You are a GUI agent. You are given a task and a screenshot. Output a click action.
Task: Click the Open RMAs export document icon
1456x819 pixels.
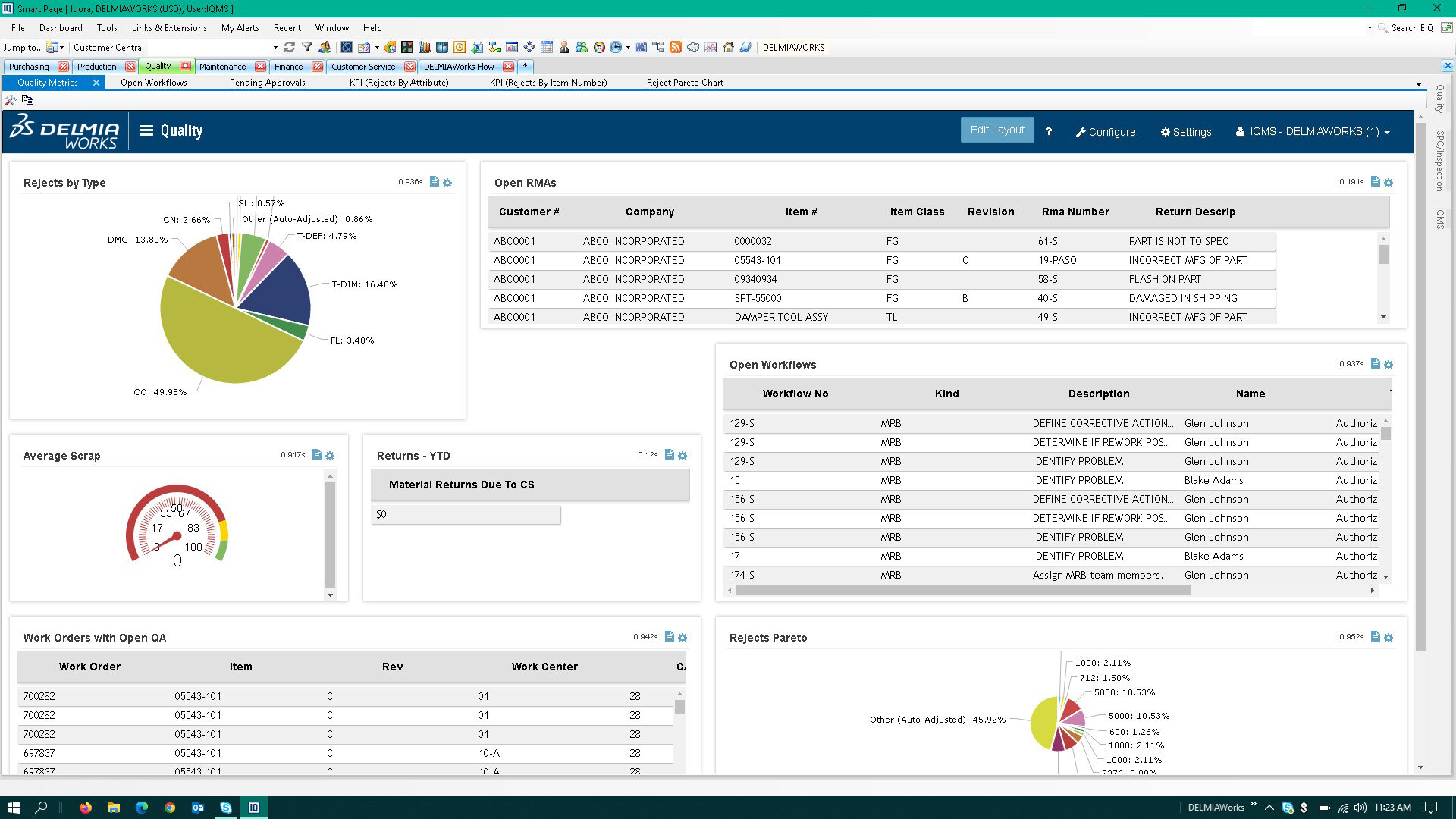pyautogui.click(x=1375, y=182)
